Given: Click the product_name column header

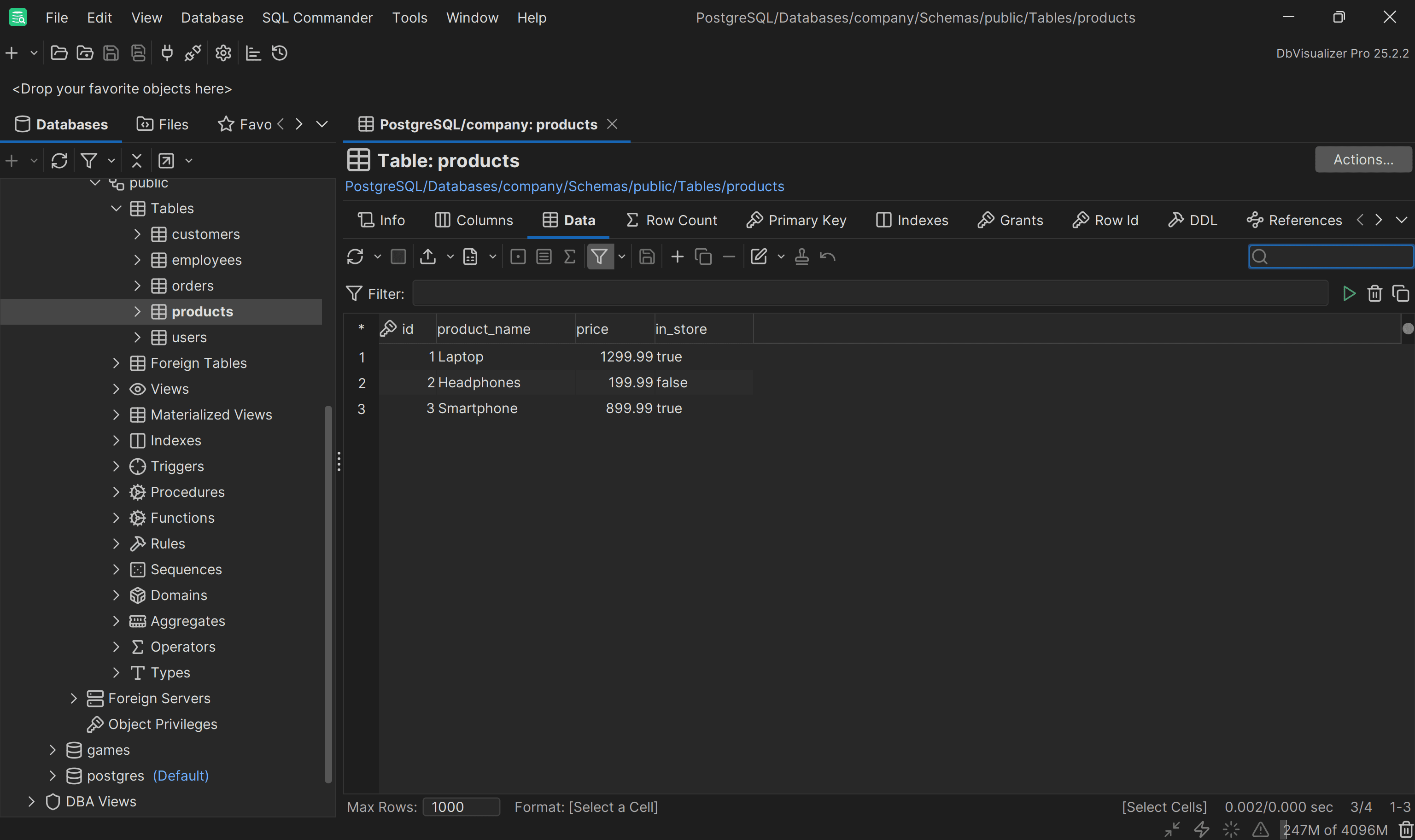Looking at the screenshot, I should tap(505, 329).
